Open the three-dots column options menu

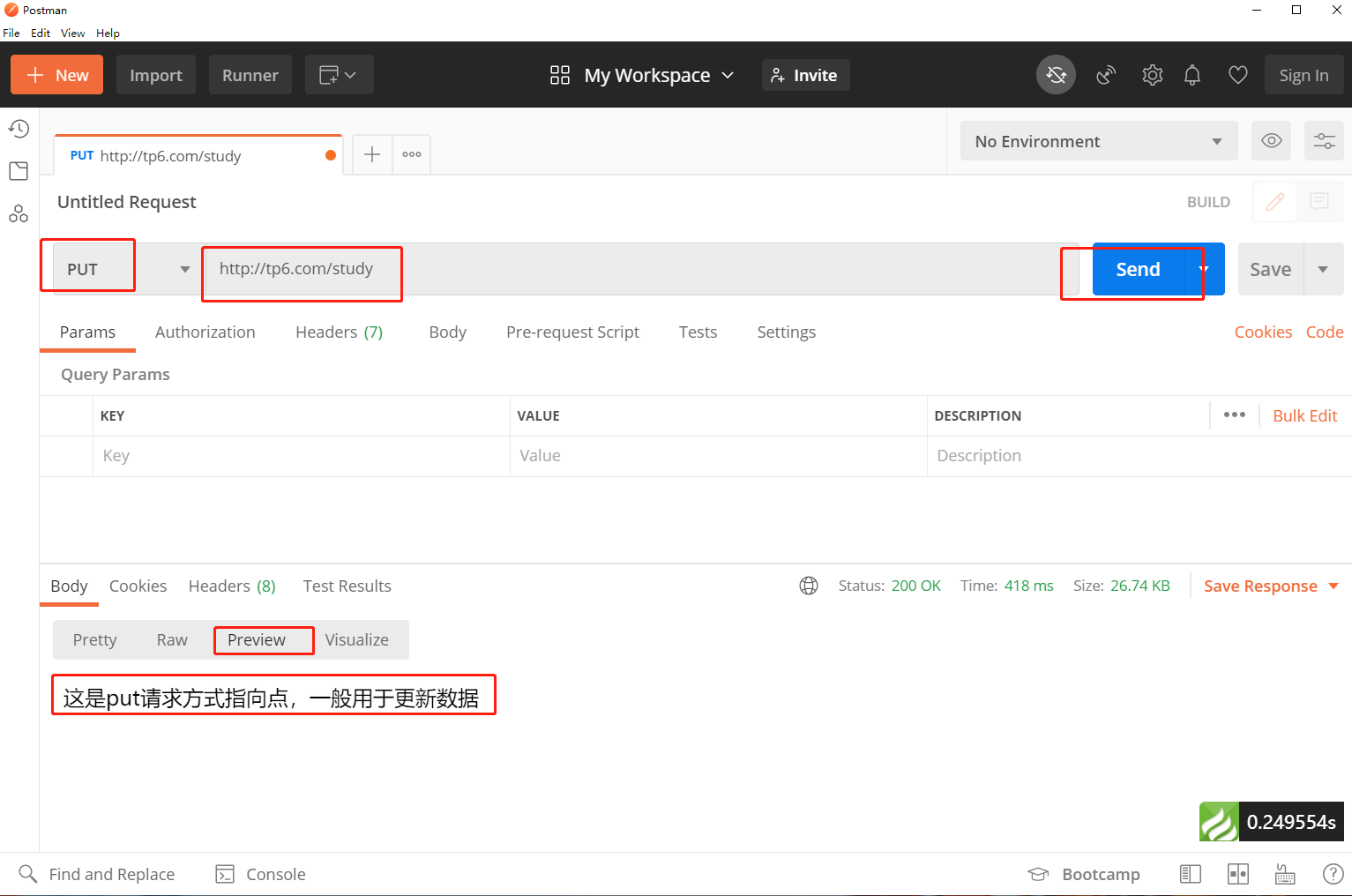coord(1235,414)
